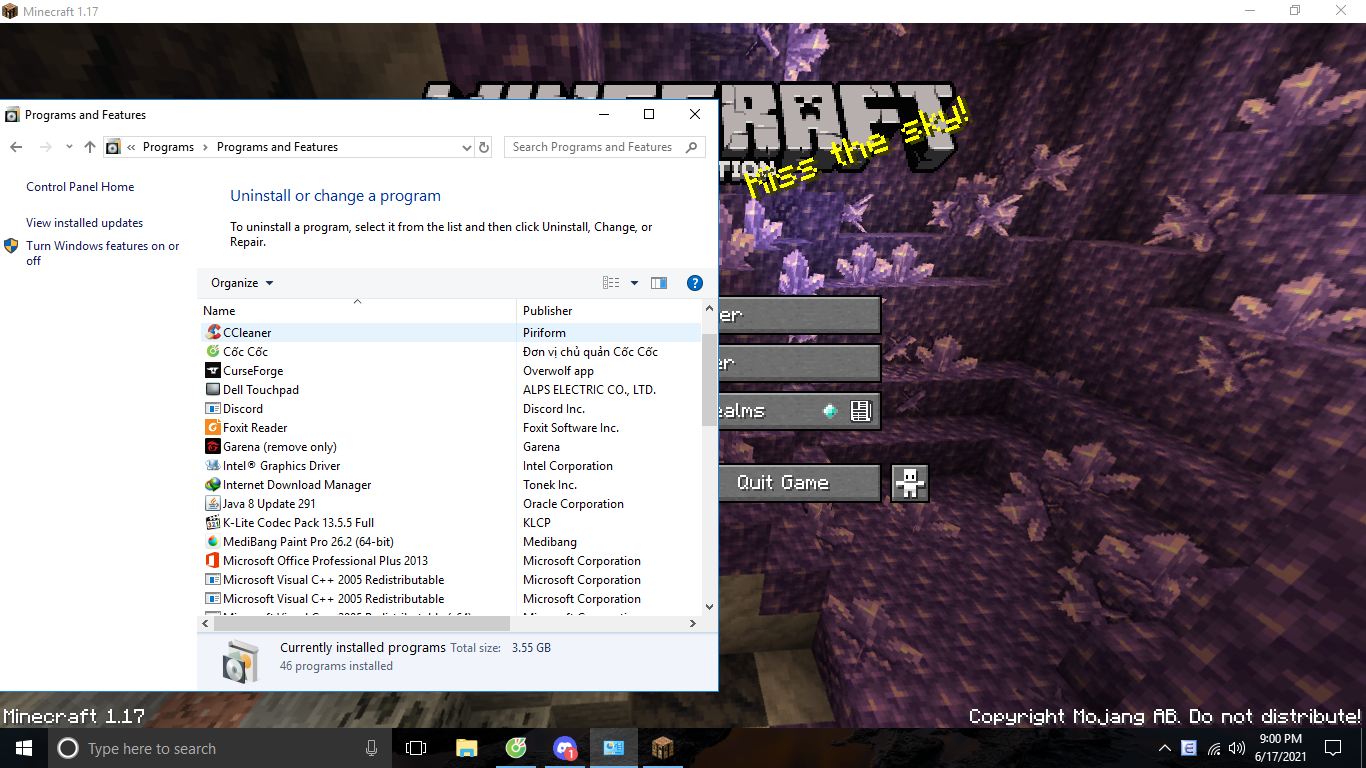Viewport: 1366px width, 768px height.
Task: Click the publisher text "Oracle Corporation"
Action: point(573,504)
